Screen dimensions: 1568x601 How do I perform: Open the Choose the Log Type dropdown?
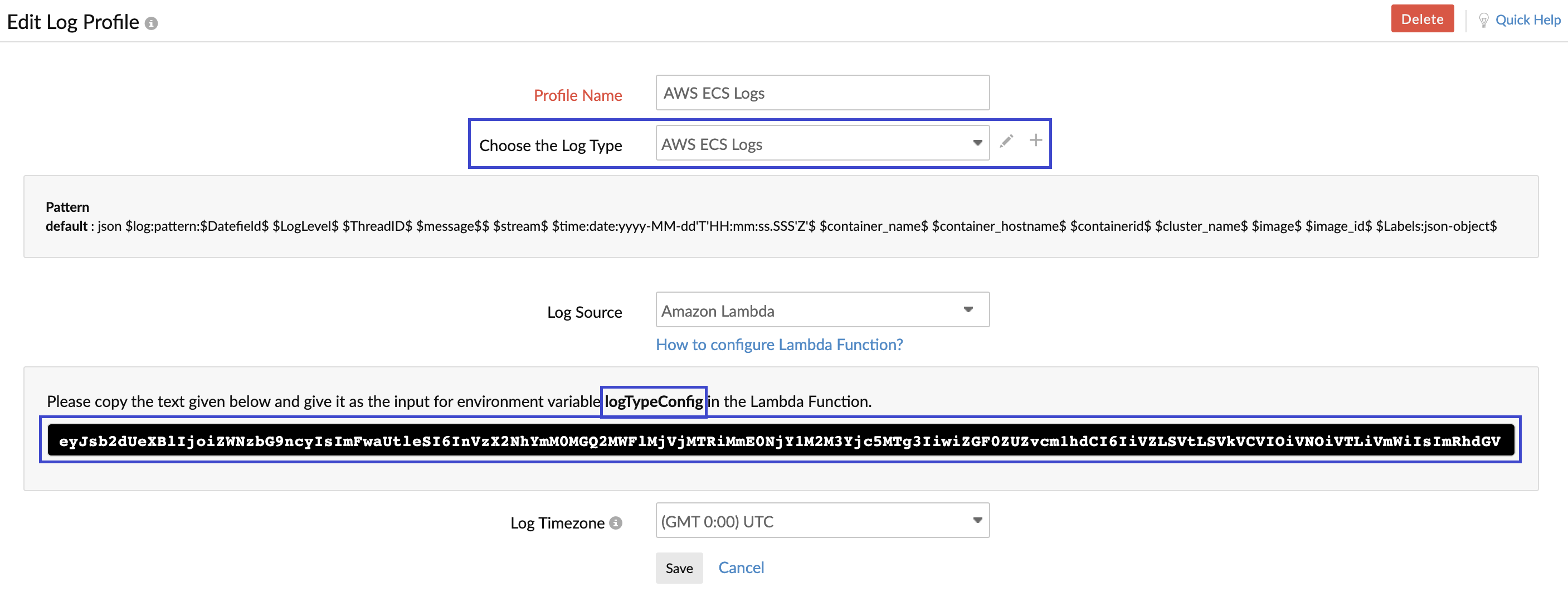822,144
